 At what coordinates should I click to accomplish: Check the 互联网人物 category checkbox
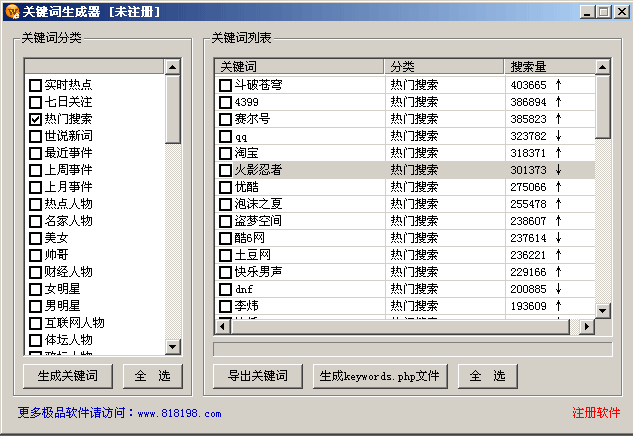tap(36, 323)
